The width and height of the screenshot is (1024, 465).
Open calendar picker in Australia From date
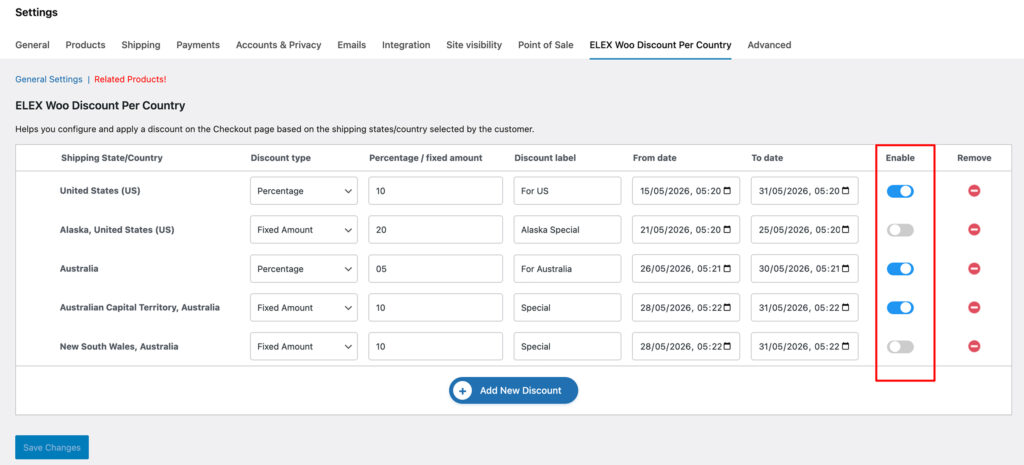(727, 269)
